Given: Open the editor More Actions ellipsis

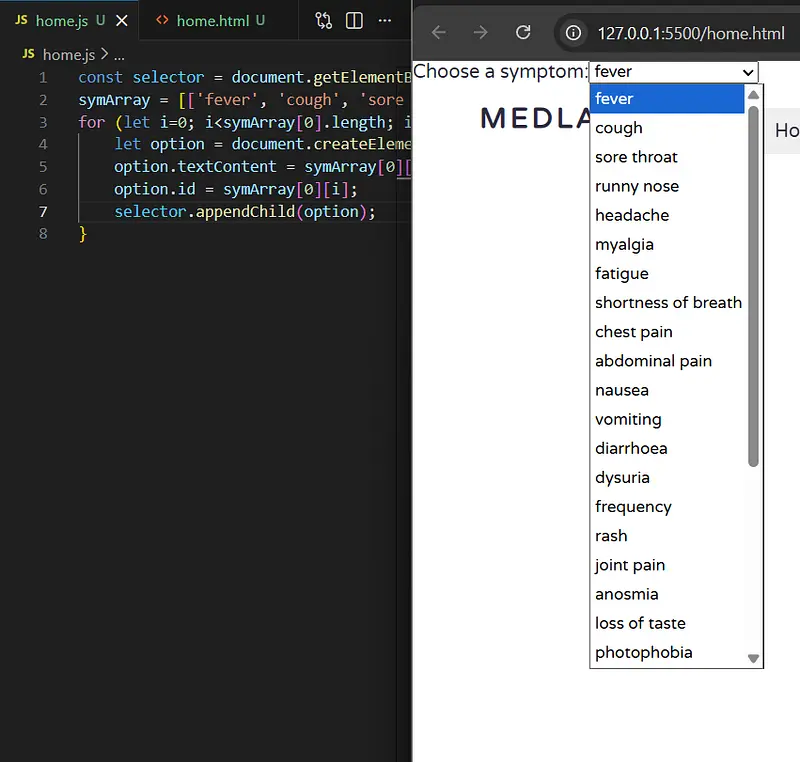Looking at the screenshot, I should tap(385, 21).
